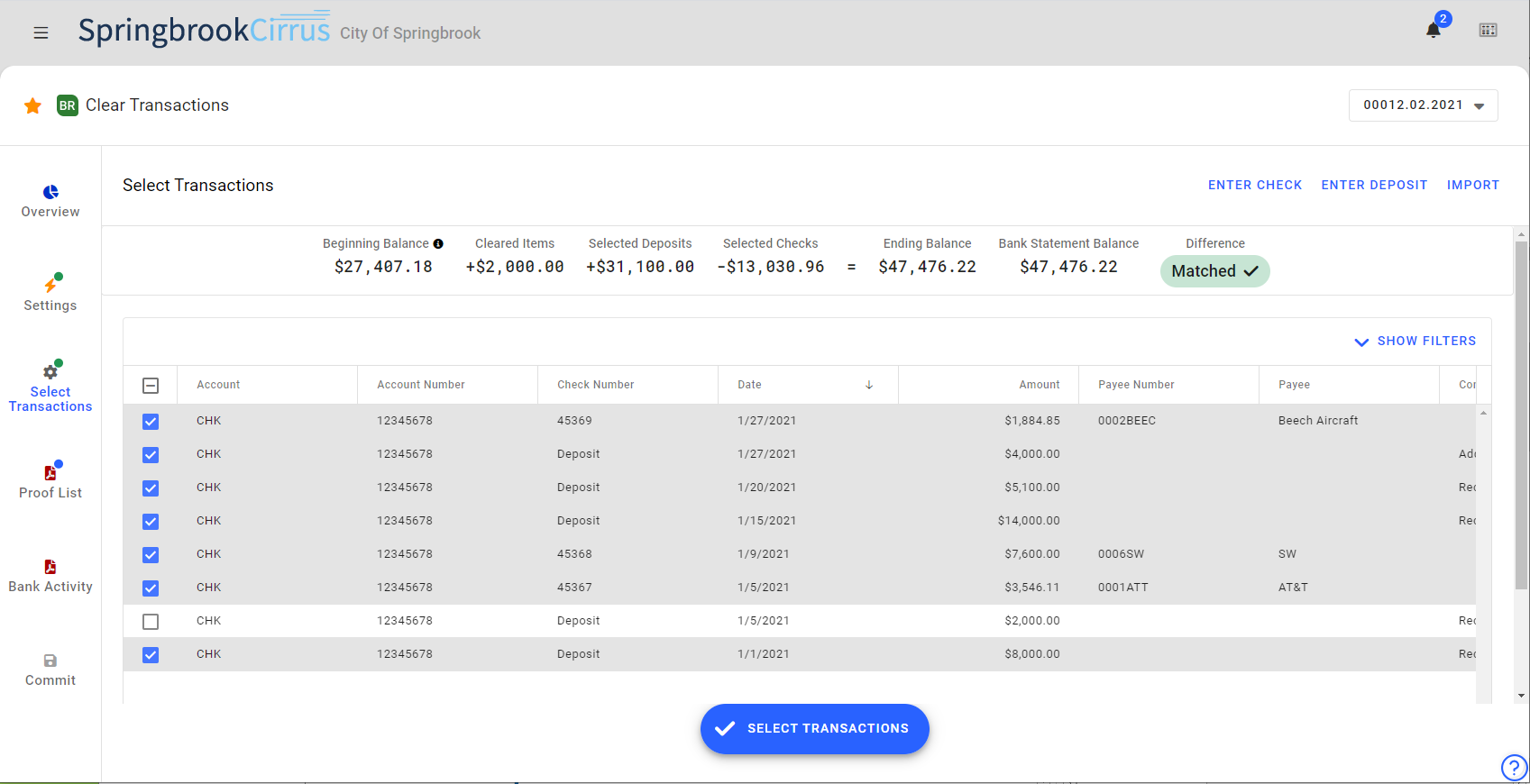Check the unchecked $2,000.00 deposit row
Image resolution: width=1530 pixels, height=784 pixels.
tap(151, 622)
